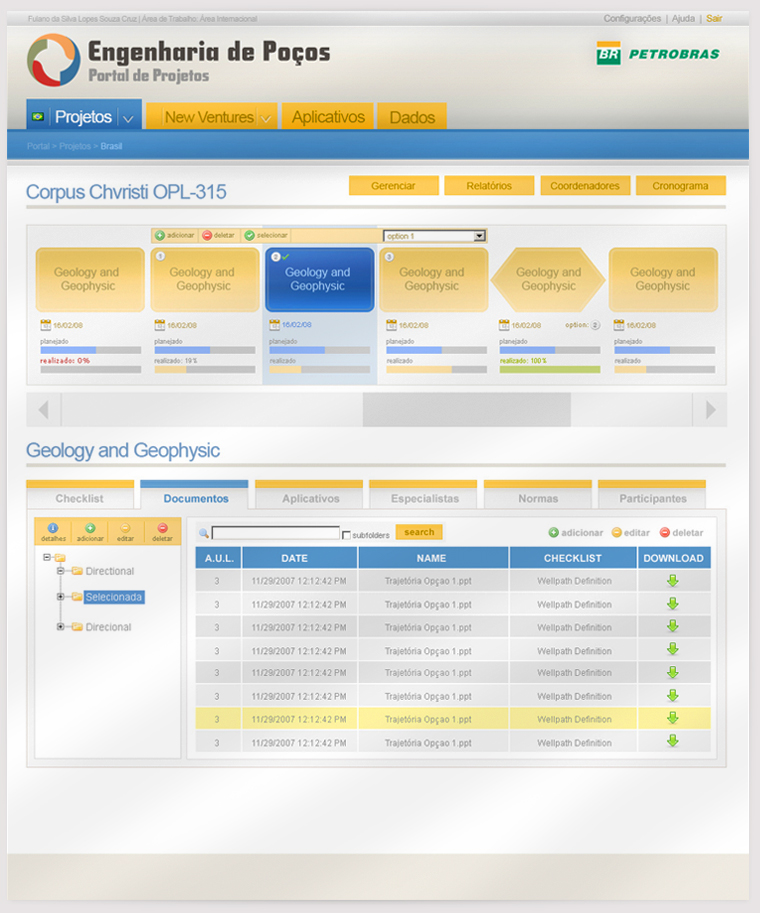This screenshot has width=760, height=913.
Task: Click the Petrobras BR logo
Action: click(x=608, y=53)
